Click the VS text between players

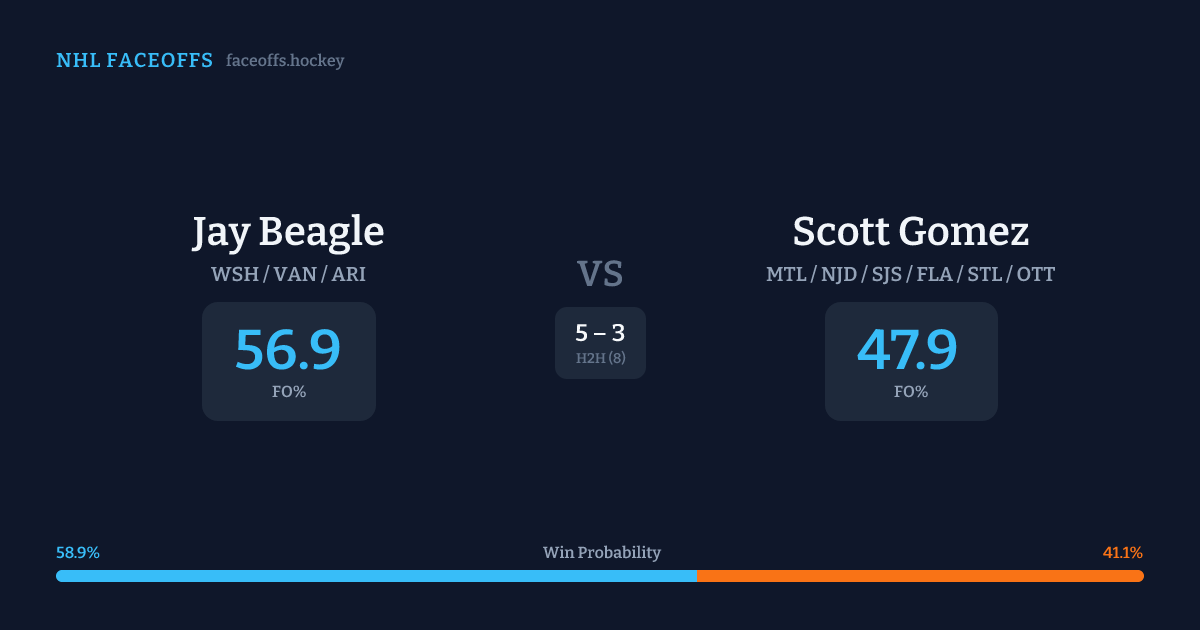coord(600,274)
